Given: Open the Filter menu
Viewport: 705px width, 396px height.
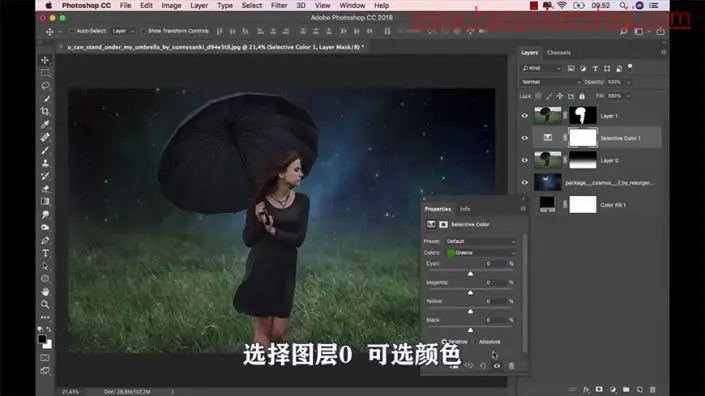Looking at the screenshot, I should coord(279,5).
